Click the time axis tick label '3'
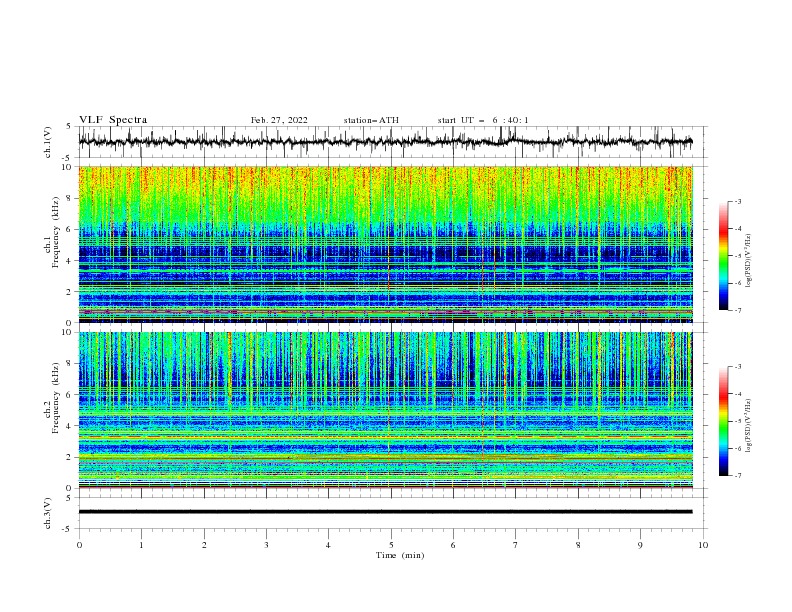 click(x=266, y=545)
